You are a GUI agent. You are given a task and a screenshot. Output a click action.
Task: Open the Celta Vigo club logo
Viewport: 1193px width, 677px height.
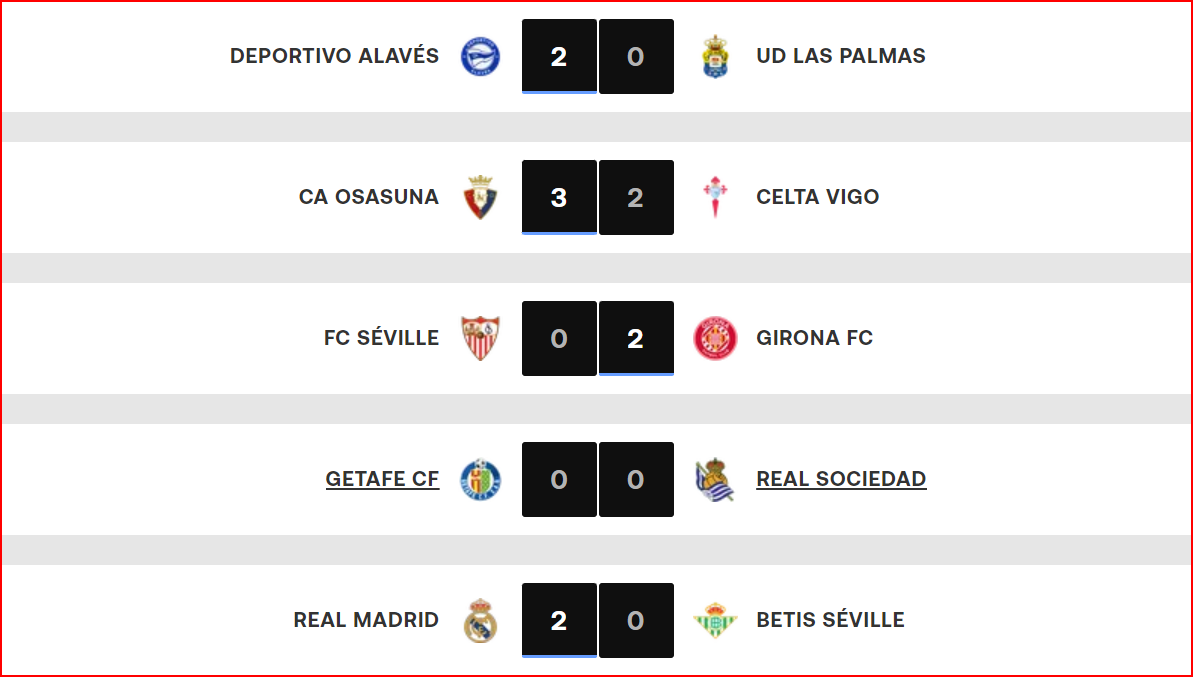715,197
